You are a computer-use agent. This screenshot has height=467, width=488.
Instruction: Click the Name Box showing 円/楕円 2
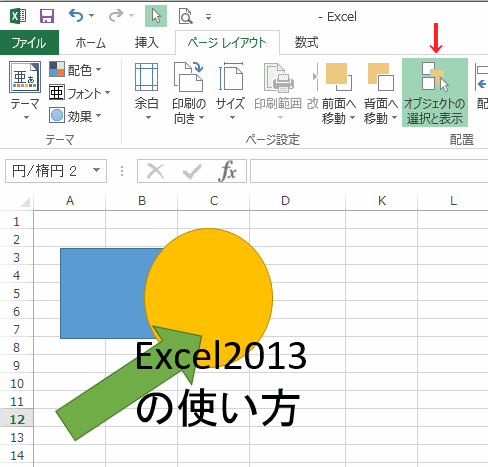click(x=48, y=171)
